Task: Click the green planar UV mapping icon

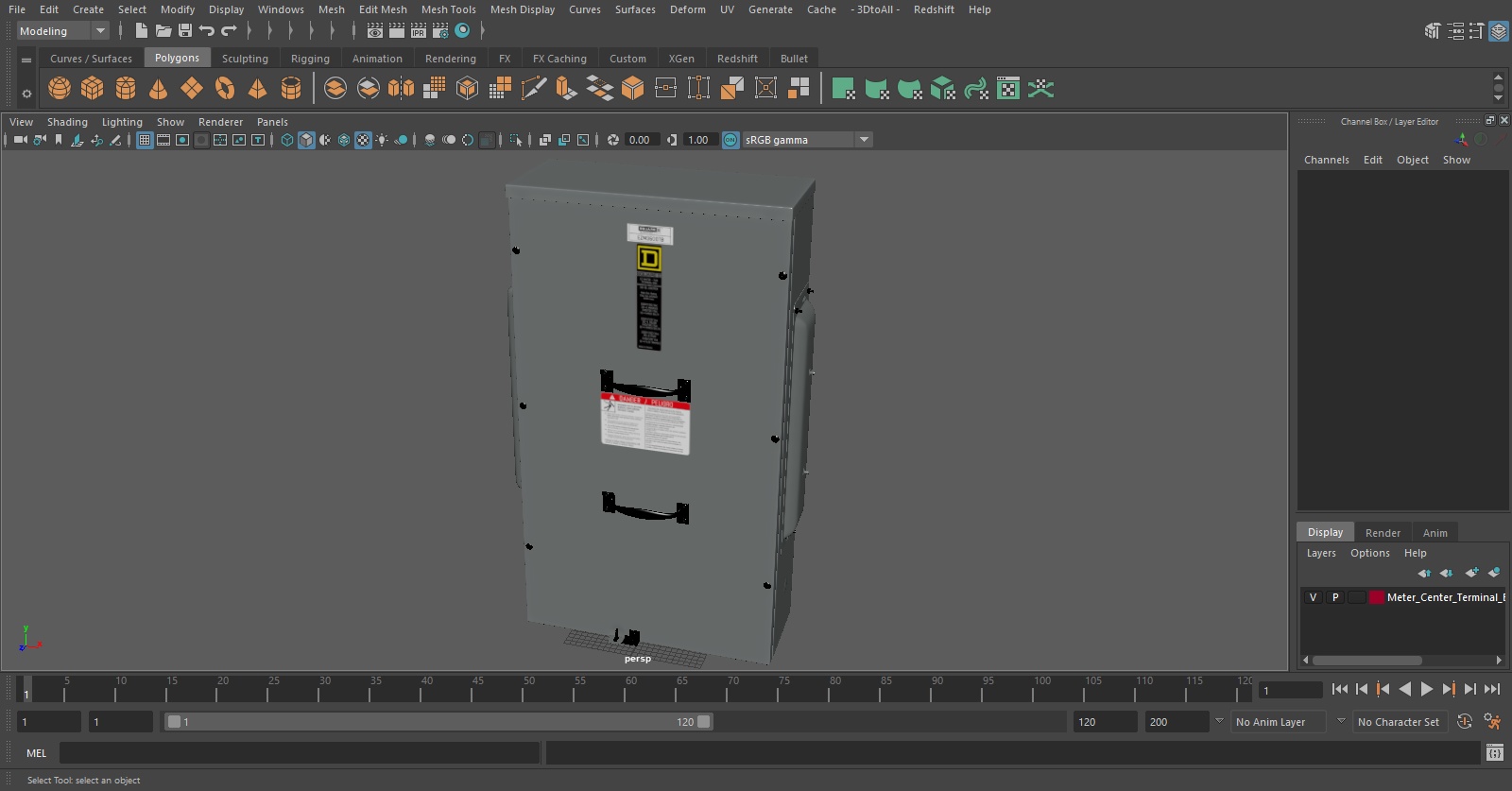Action: tap(844, 89)
